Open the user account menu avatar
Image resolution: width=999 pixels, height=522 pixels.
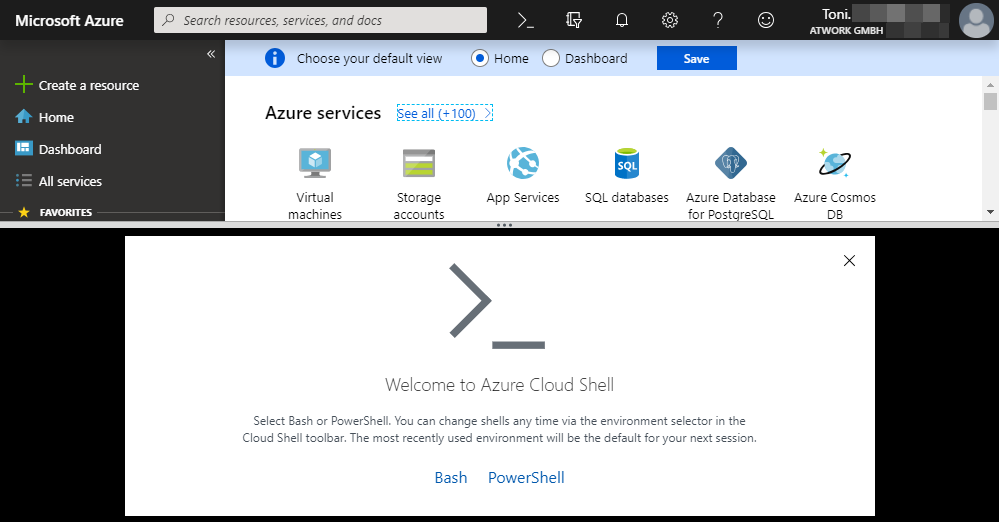[x=975, y=20]
